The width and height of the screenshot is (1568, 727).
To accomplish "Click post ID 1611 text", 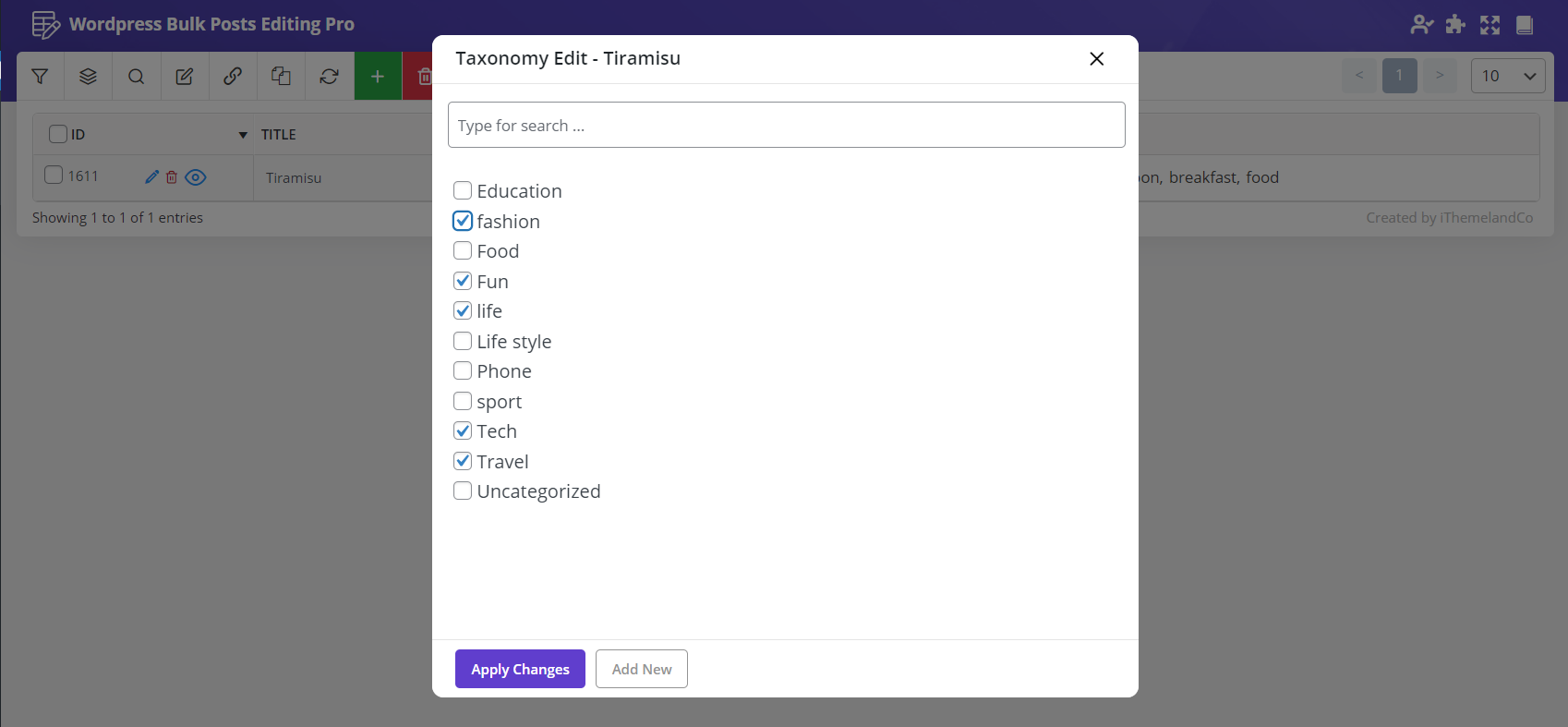I will coord(83,176).
